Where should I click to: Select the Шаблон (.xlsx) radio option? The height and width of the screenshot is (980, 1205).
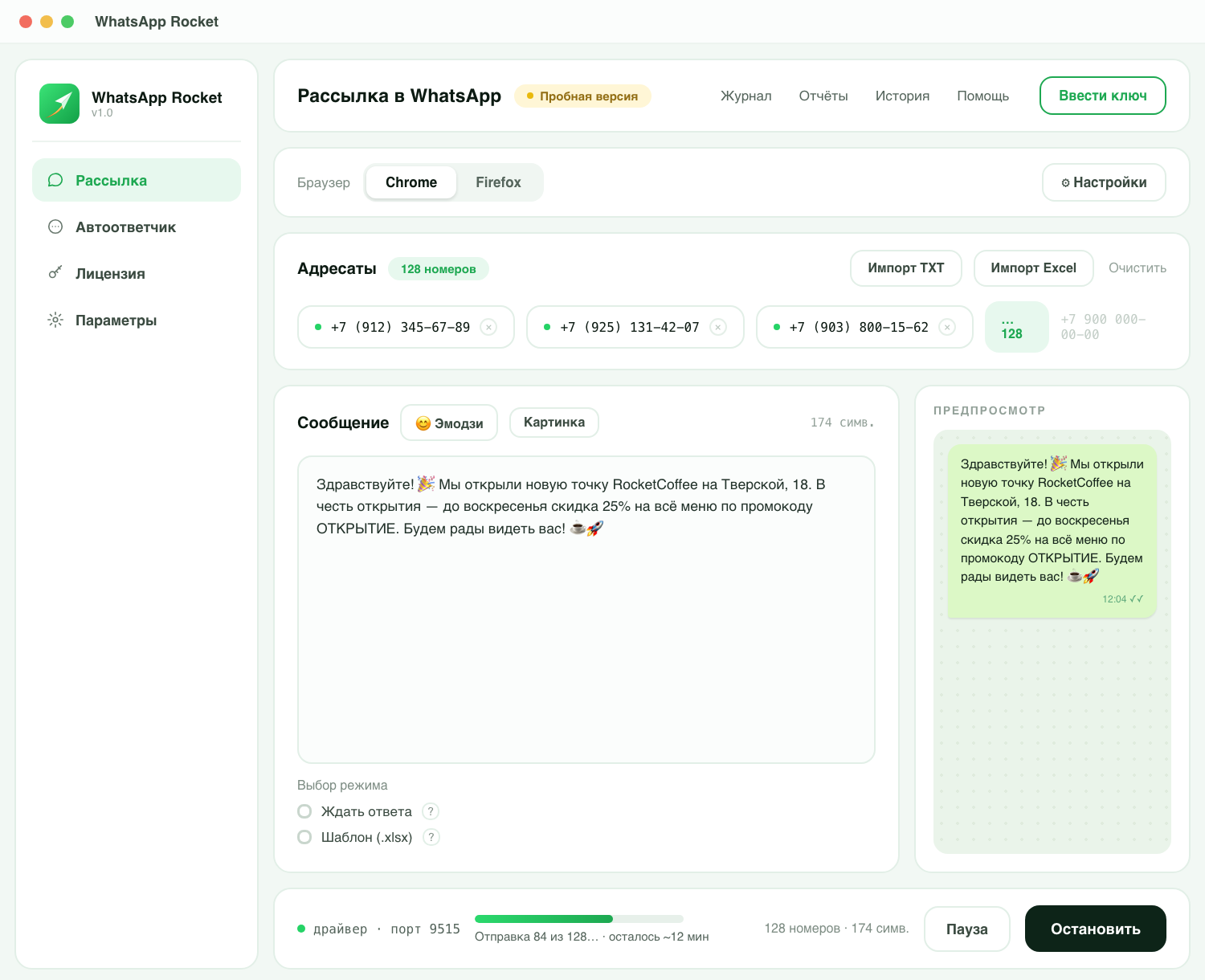pyautogui.click(x=304, y=837)
